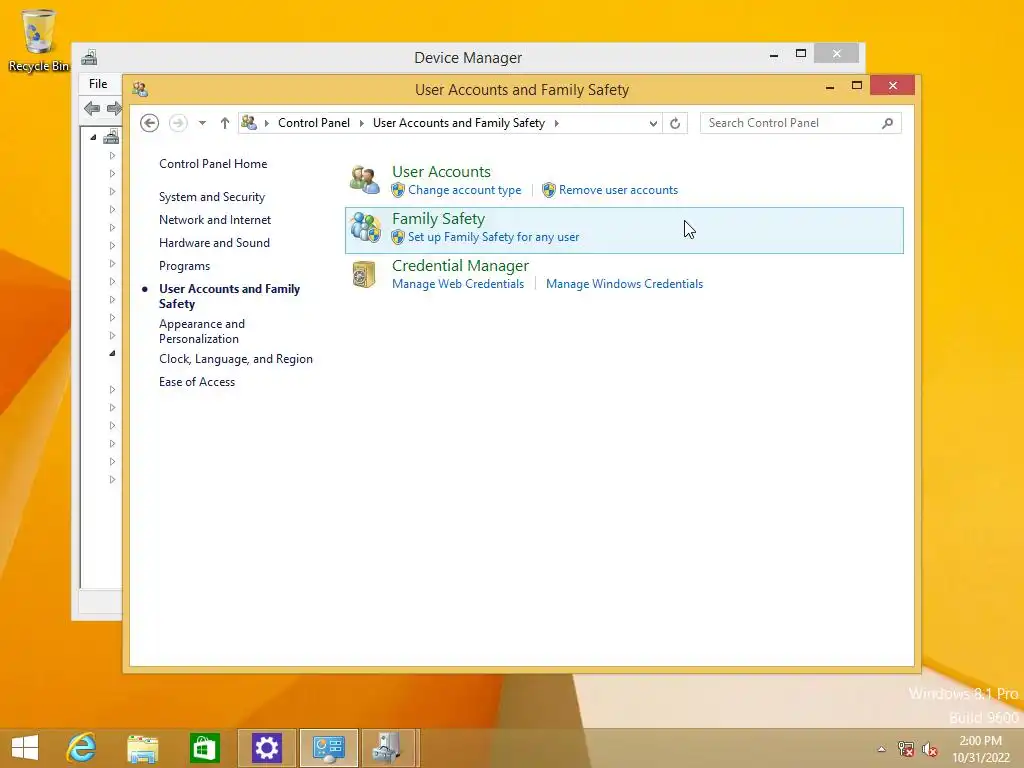Click the network status tray icon
The image size is (1024, 768).
point(906,749)
